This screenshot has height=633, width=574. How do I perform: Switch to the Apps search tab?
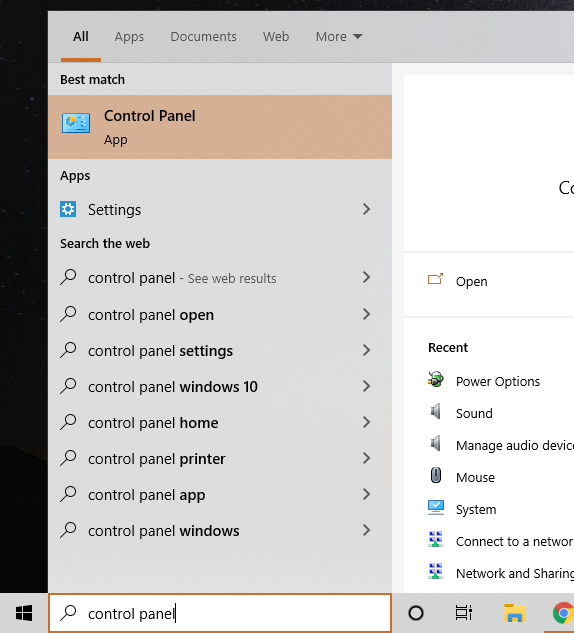tap(129, 37)
